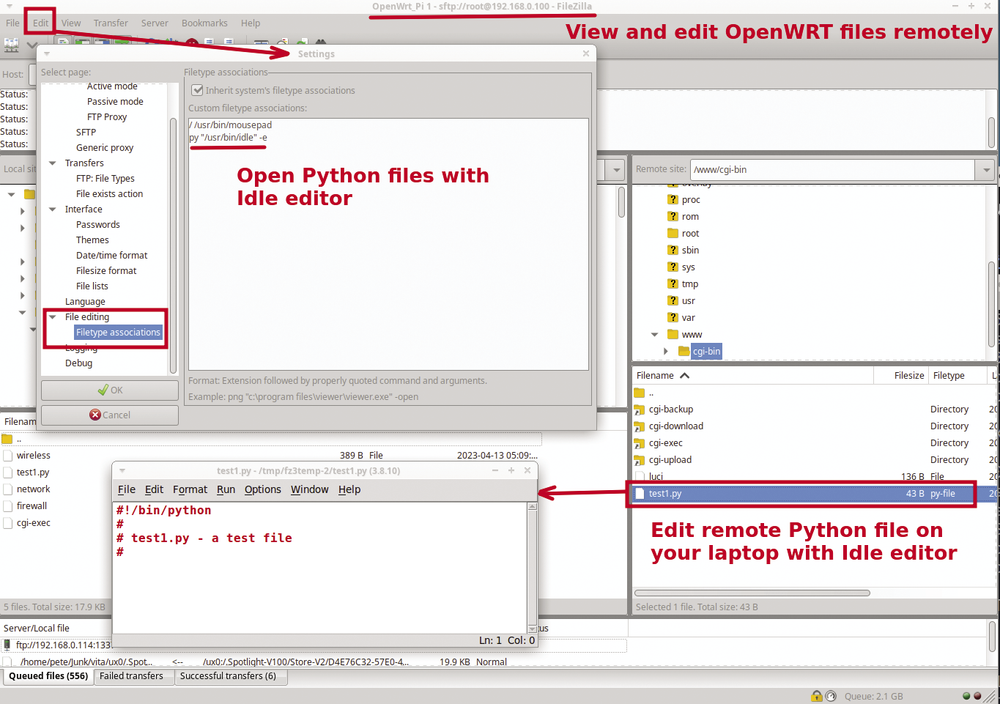Open the Site Manager toolbar icon
The image size is (1000, 704).
(x=10, y=40)
